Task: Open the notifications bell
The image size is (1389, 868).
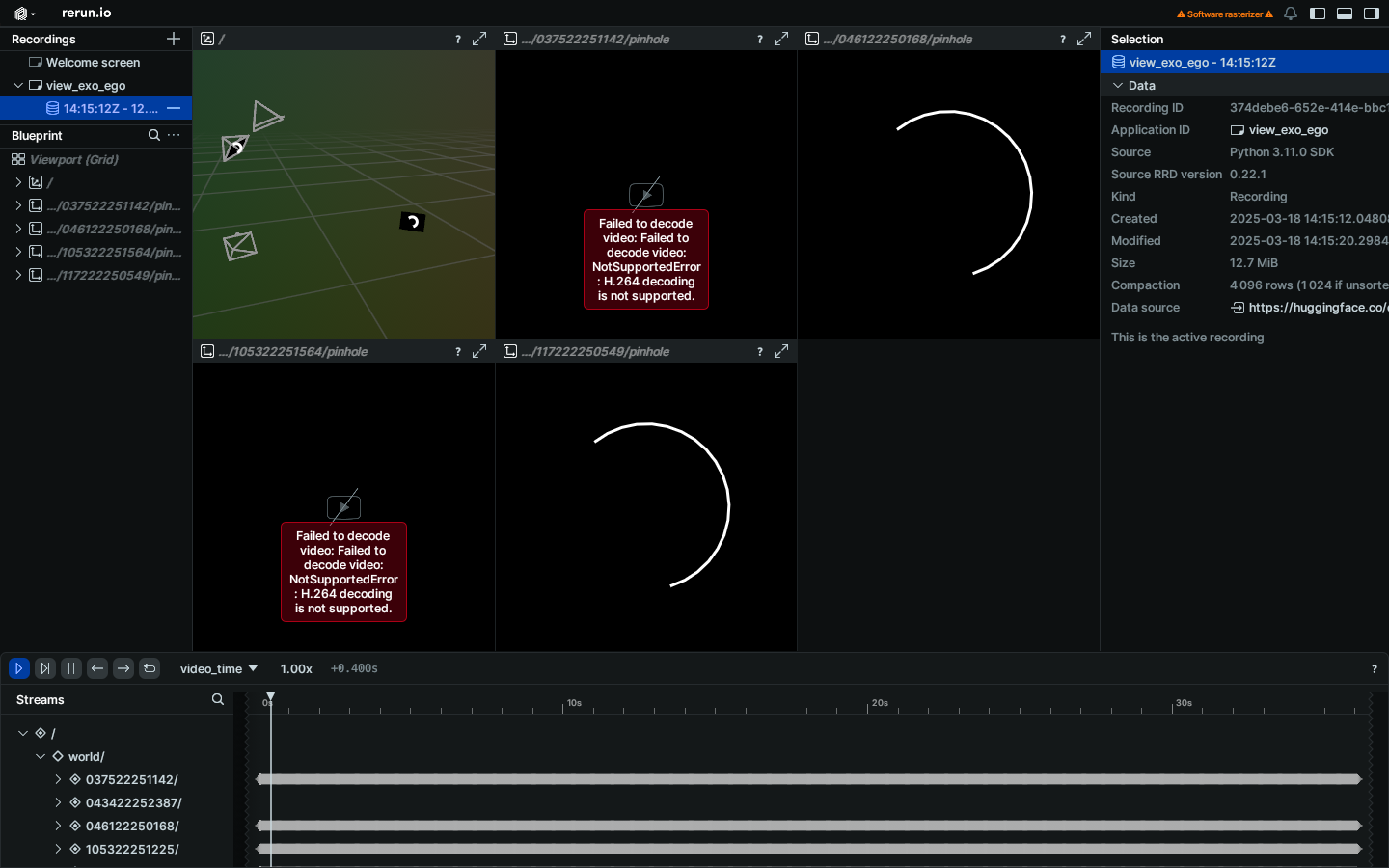Action: coord(1291,14)
